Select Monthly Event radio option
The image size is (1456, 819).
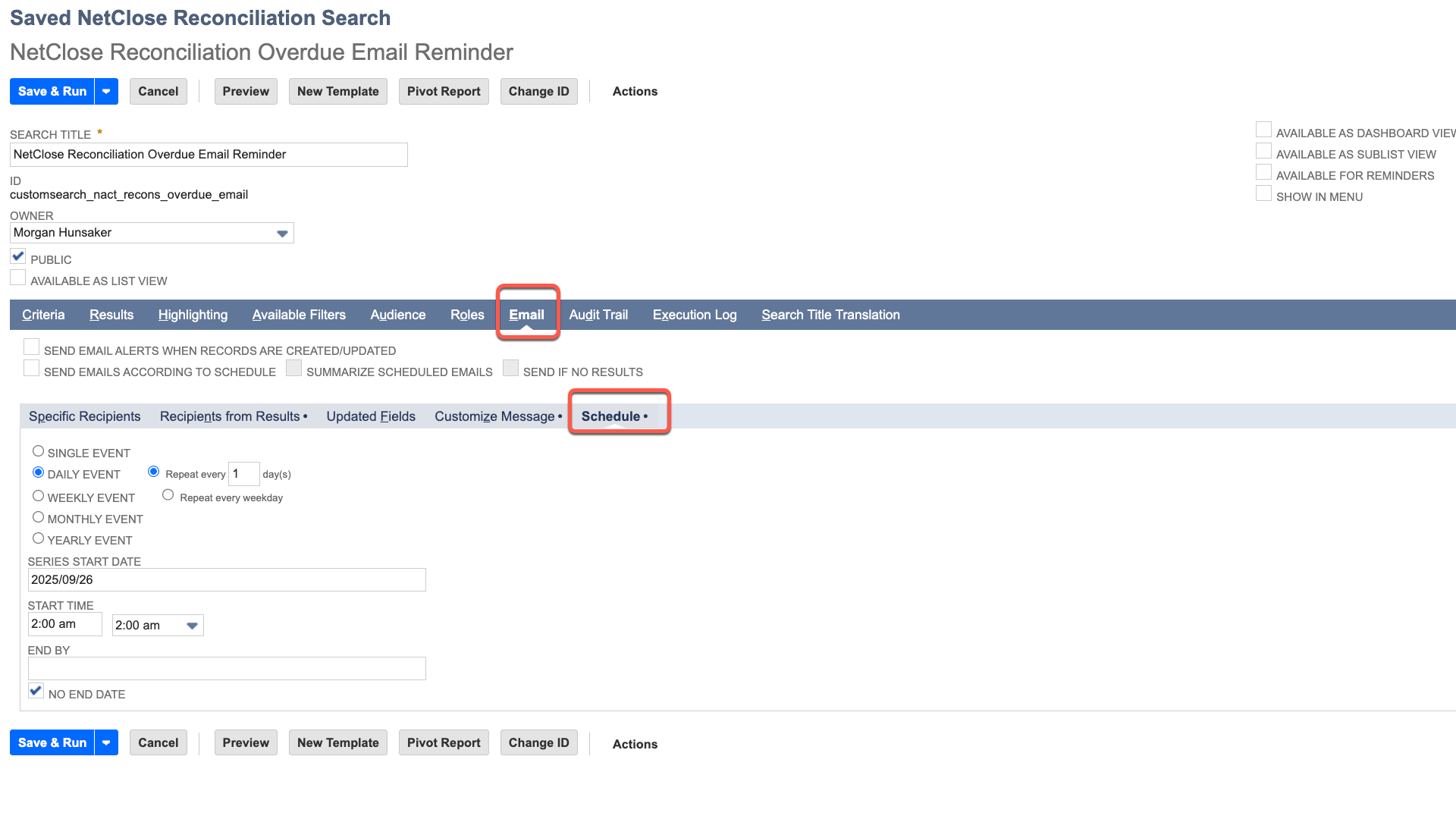[38, 517]
